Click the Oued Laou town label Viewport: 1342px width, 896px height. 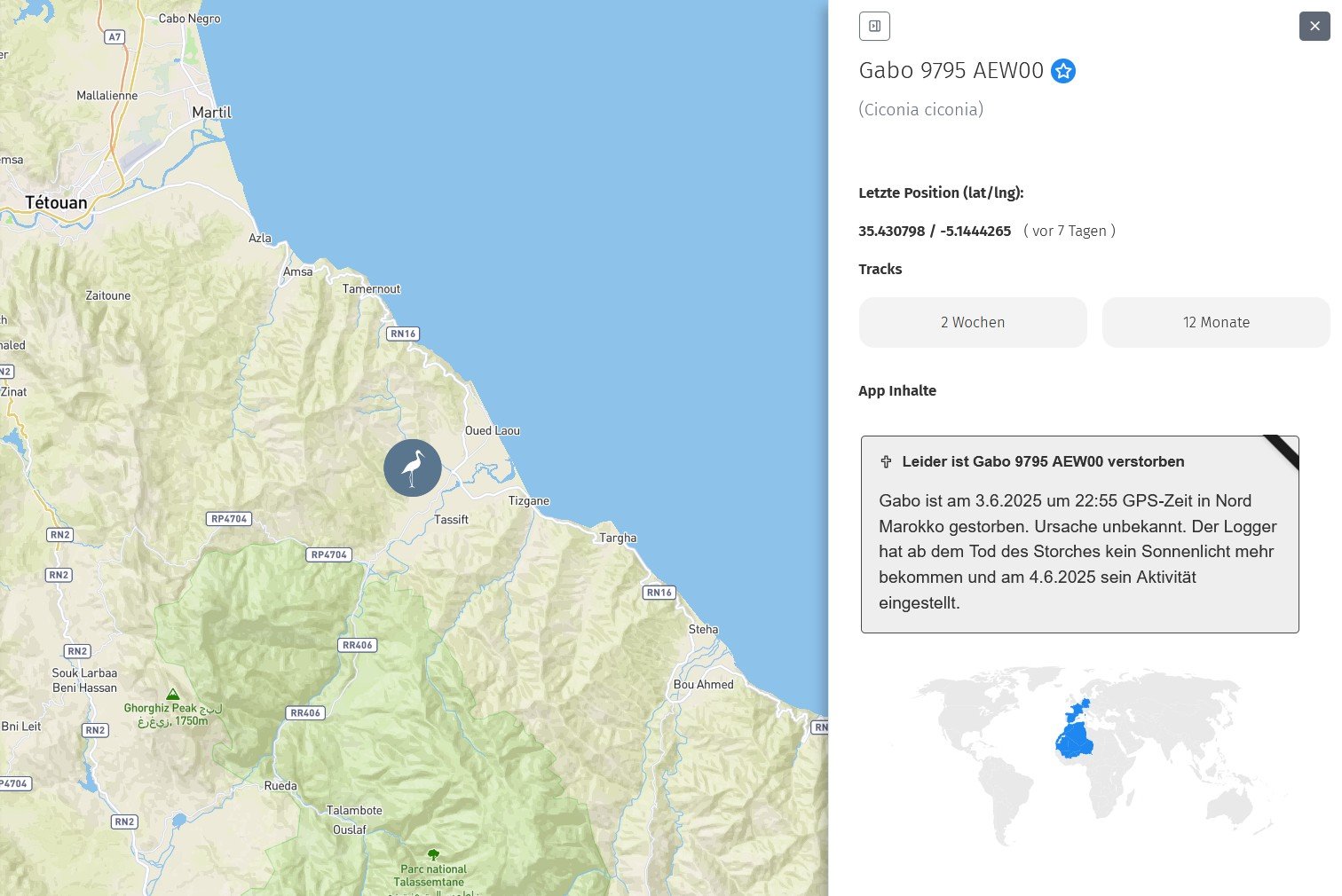tap(493, 430)
